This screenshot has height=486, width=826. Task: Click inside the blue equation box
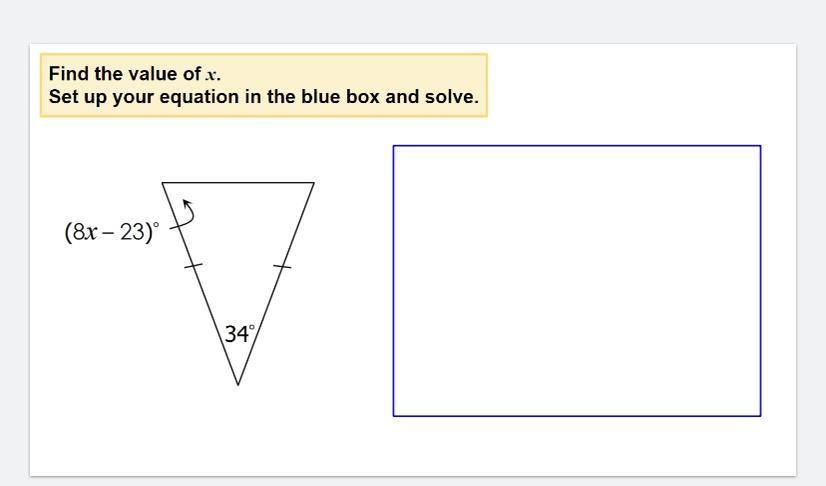coord(576,280)
